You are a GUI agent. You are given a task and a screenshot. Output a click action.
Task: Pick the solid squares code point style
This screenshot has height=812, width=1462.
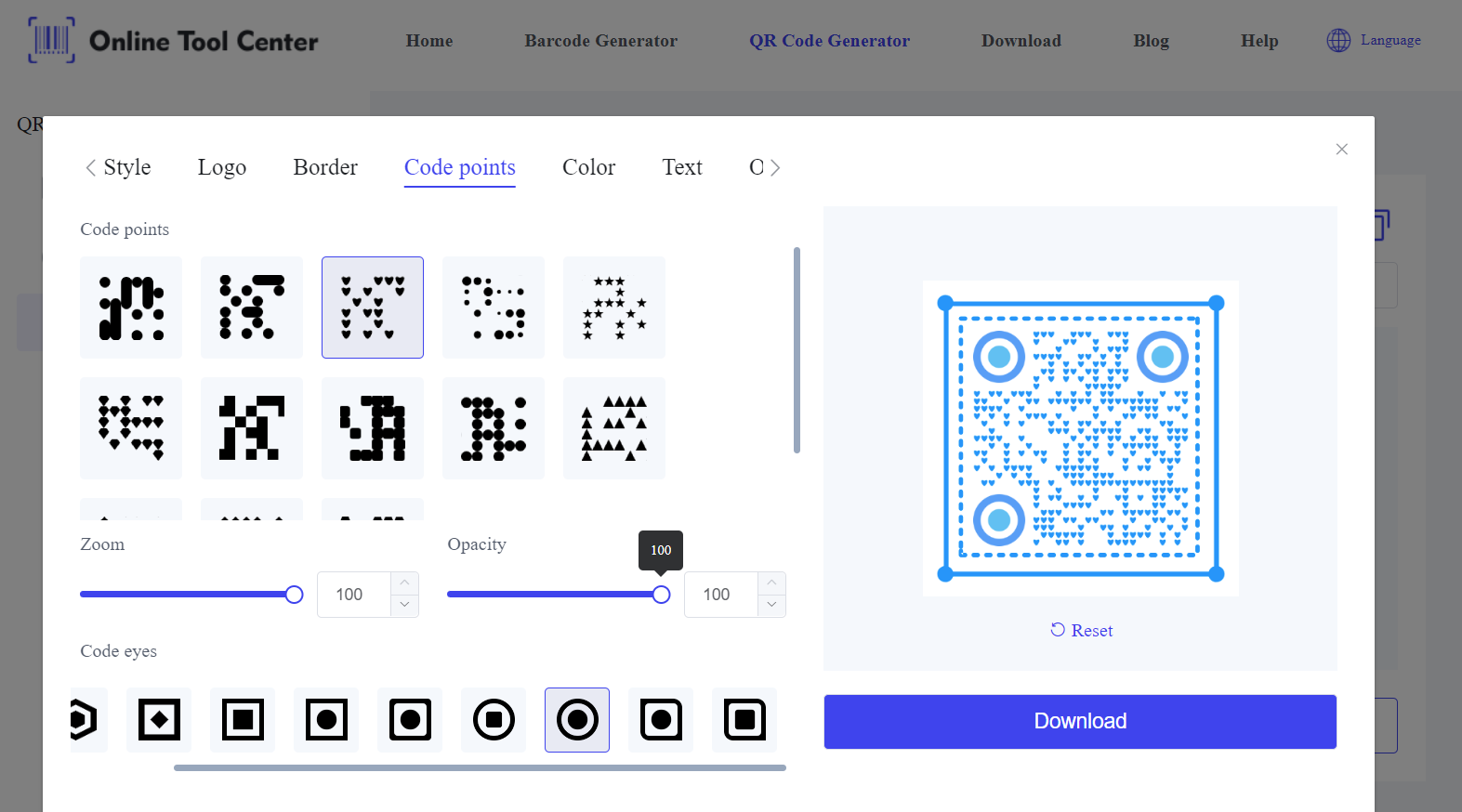(x=252, y=428)
